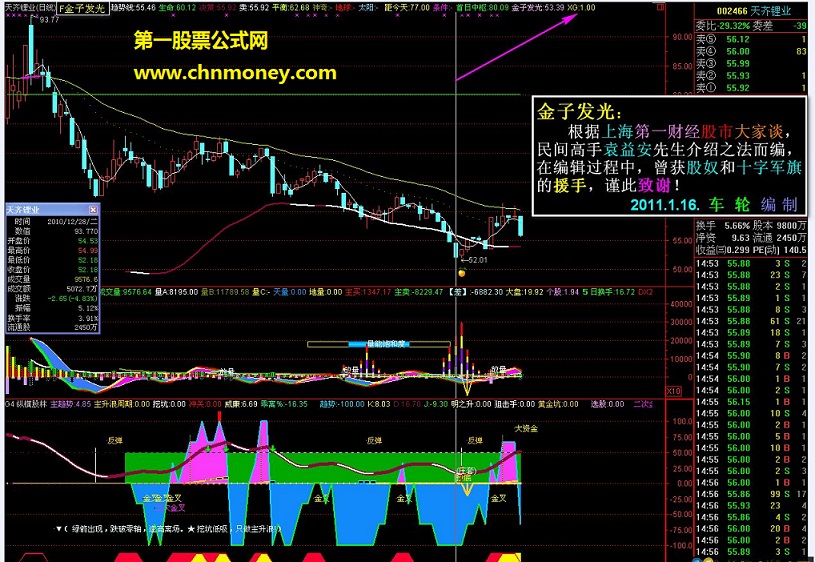Close the 天齐锂业 data info popup
815x562 pixels.
point(93,210)
